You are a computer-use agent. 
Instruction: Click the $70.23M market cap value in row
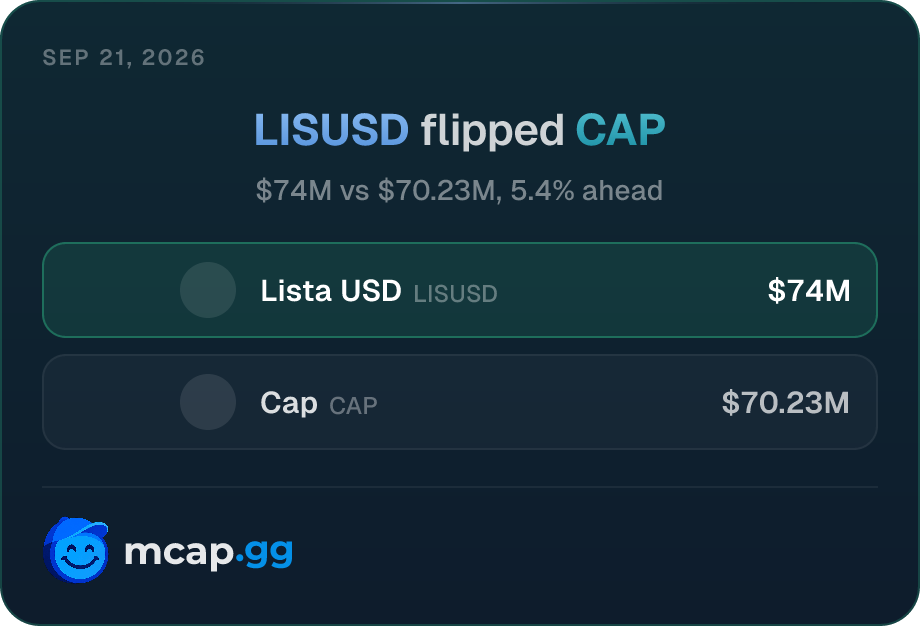(x=786, y=402)
